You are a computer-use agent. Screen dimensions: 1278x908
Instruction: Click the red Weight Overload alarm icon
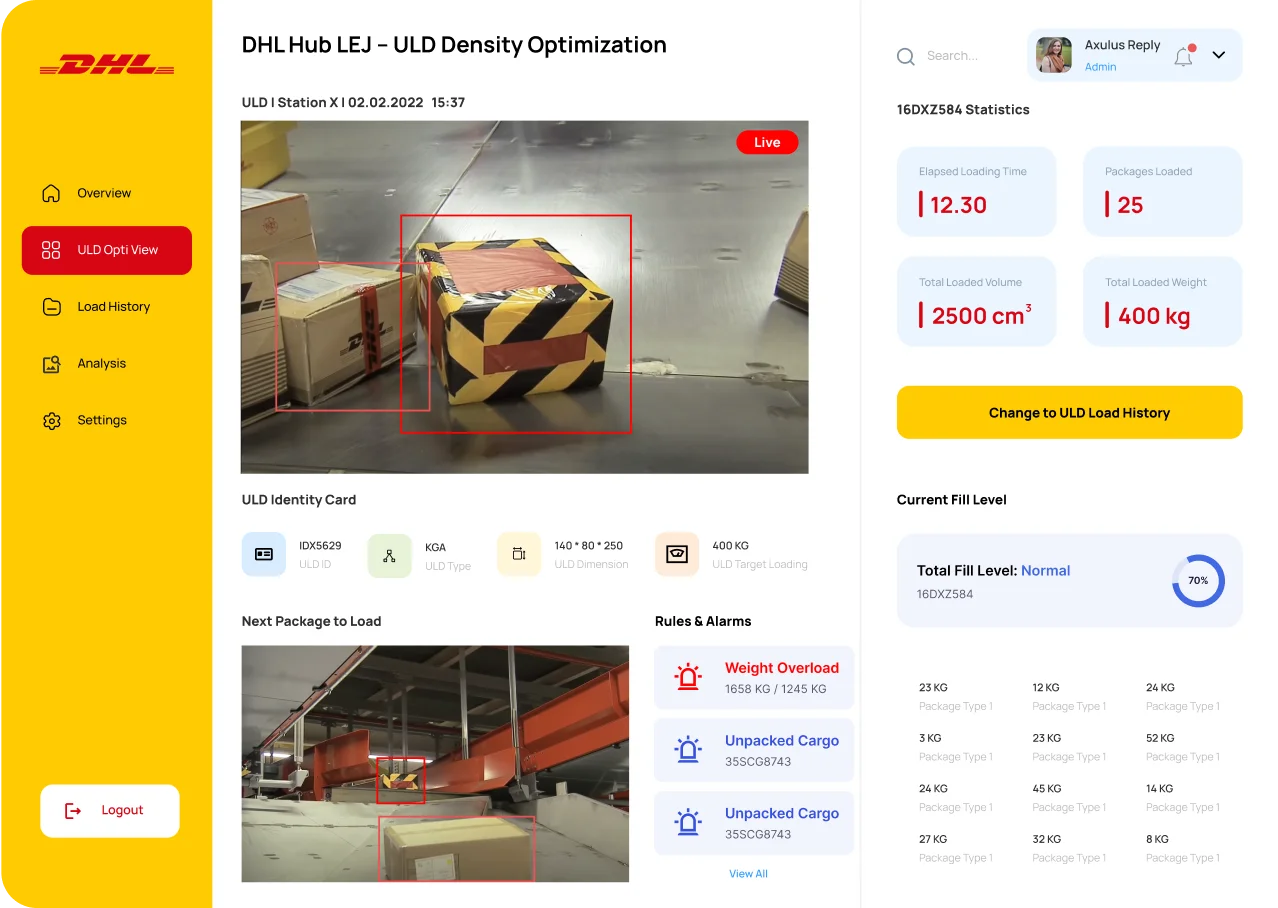[688, 677]
